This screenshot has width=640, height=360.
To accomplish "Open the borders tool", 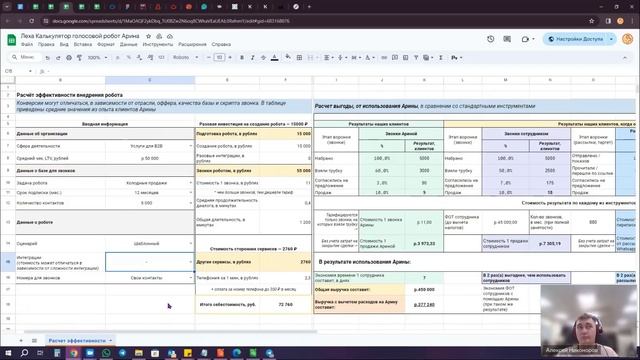I will [299, 58].
